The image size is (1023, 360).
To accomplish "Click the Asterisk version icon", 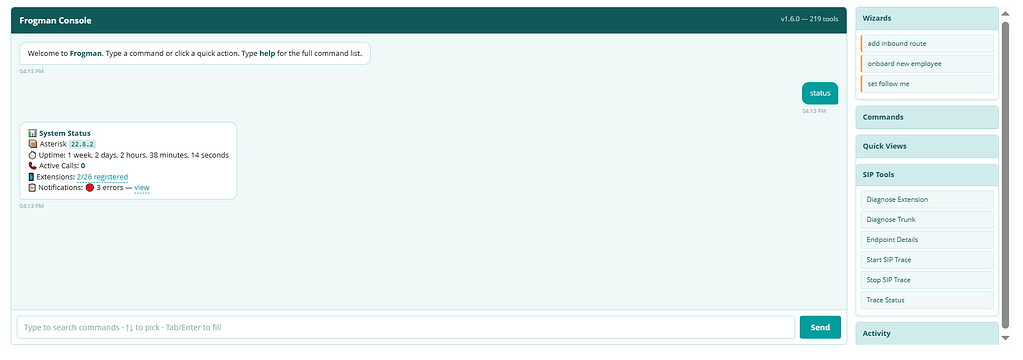I will (x=33, y=144).
